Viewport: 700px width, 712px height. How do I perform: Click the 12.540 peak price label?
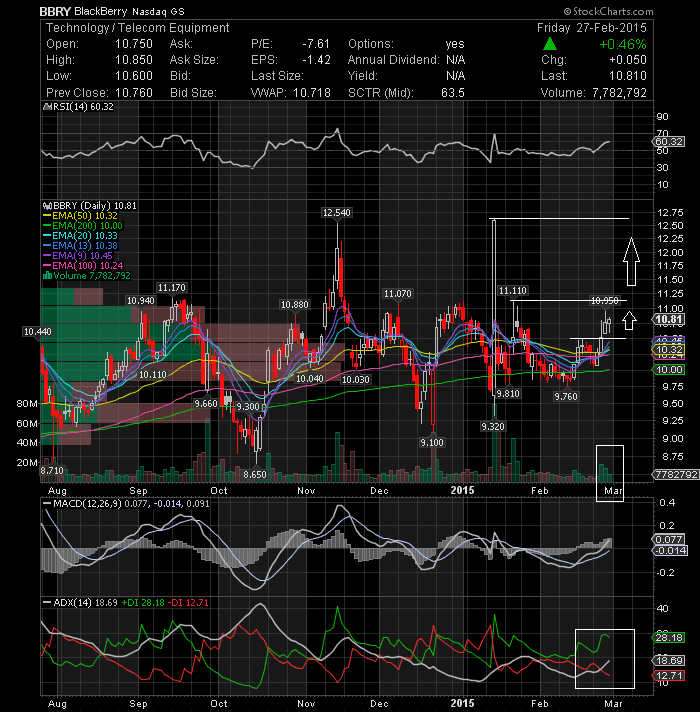pyautogui.click(x=336, y=213)
